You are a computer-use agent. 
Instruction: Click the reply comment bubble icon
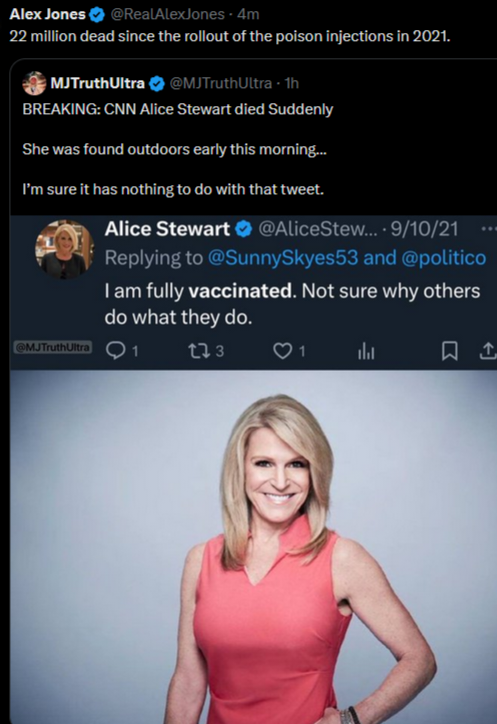click(116, 351)
